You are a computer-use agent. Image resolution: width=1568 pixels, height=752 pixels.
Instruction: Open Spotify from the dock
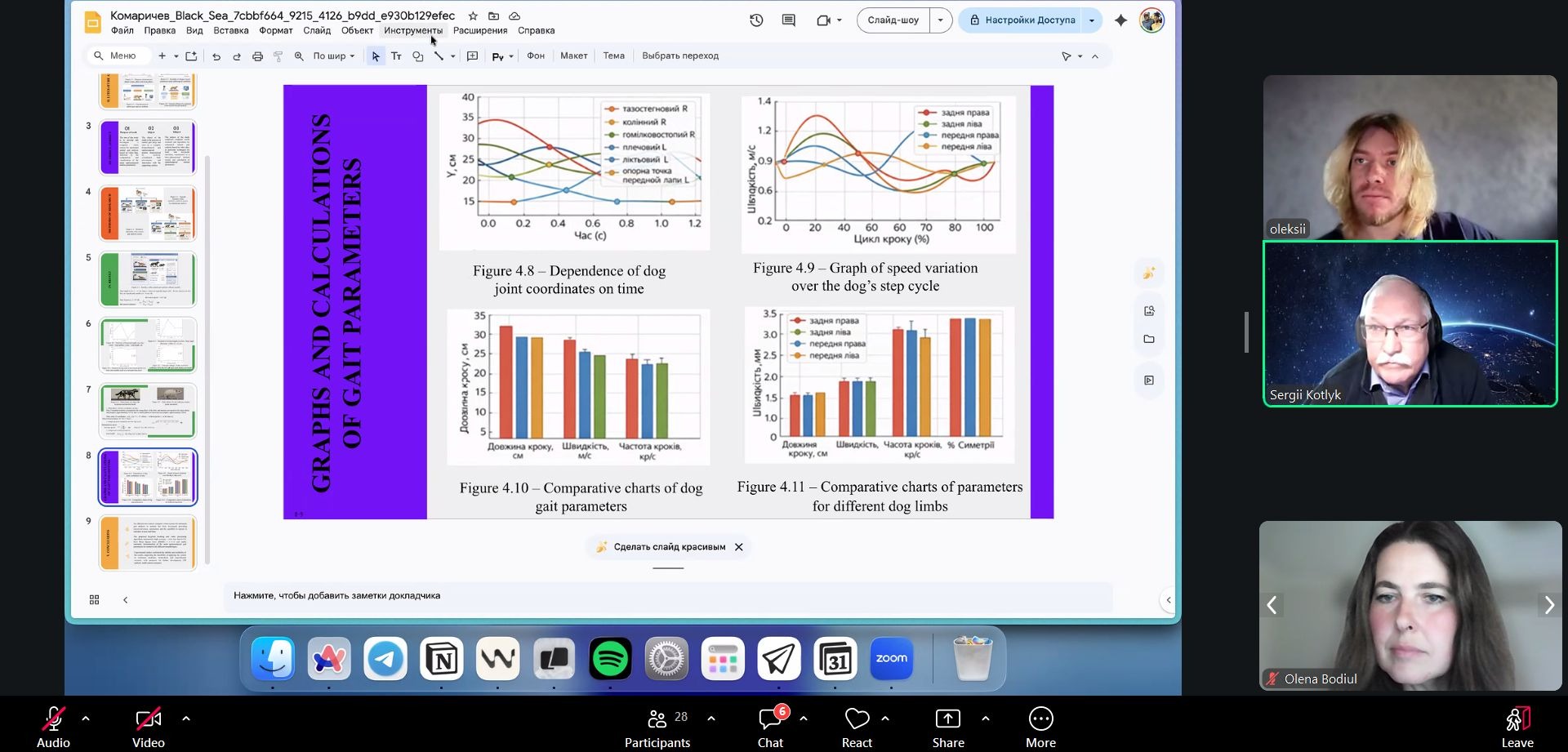point(610,658)
